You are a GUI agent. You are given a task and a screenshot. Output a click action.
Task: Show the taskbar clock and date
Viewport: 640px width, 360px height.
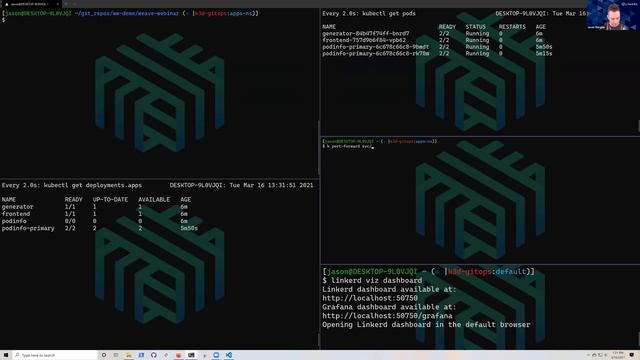click(618, 355)
